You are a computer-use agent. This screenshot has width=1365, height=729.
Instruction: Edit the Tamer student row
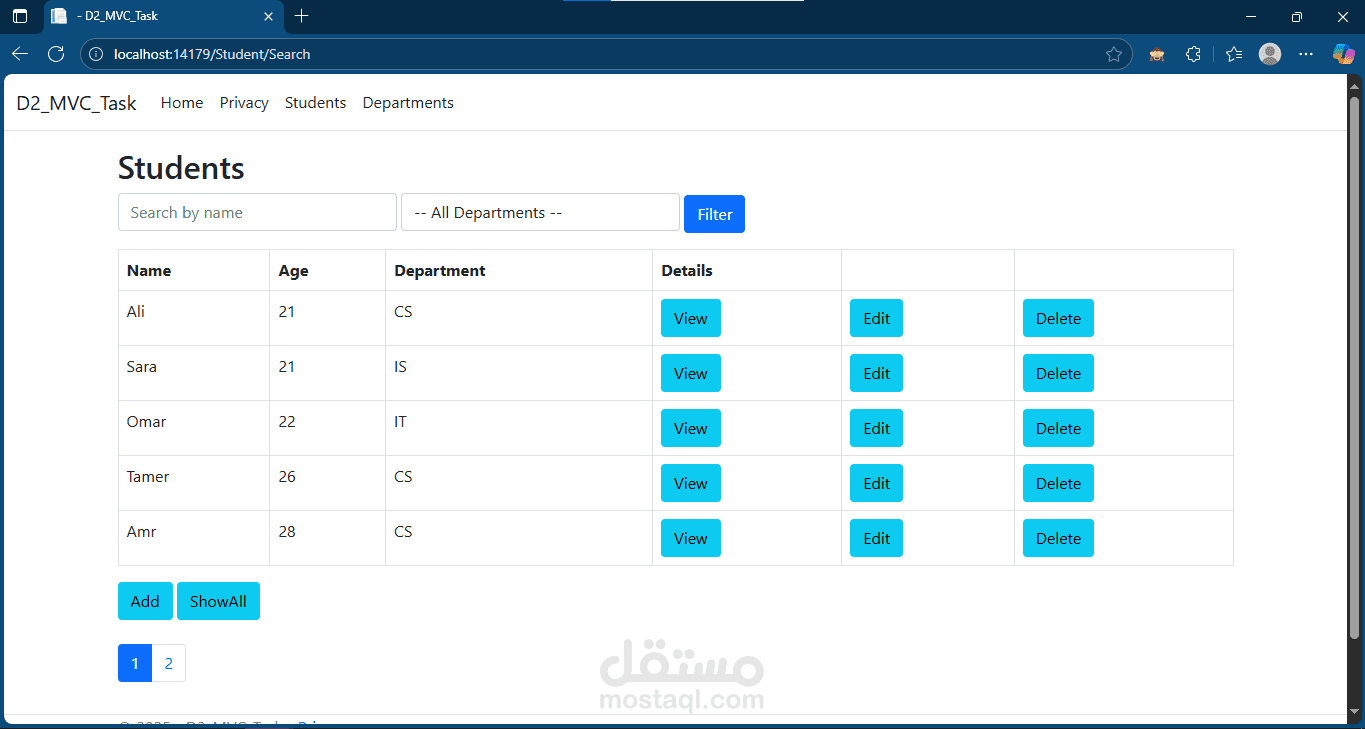click(x=876, y=483)
